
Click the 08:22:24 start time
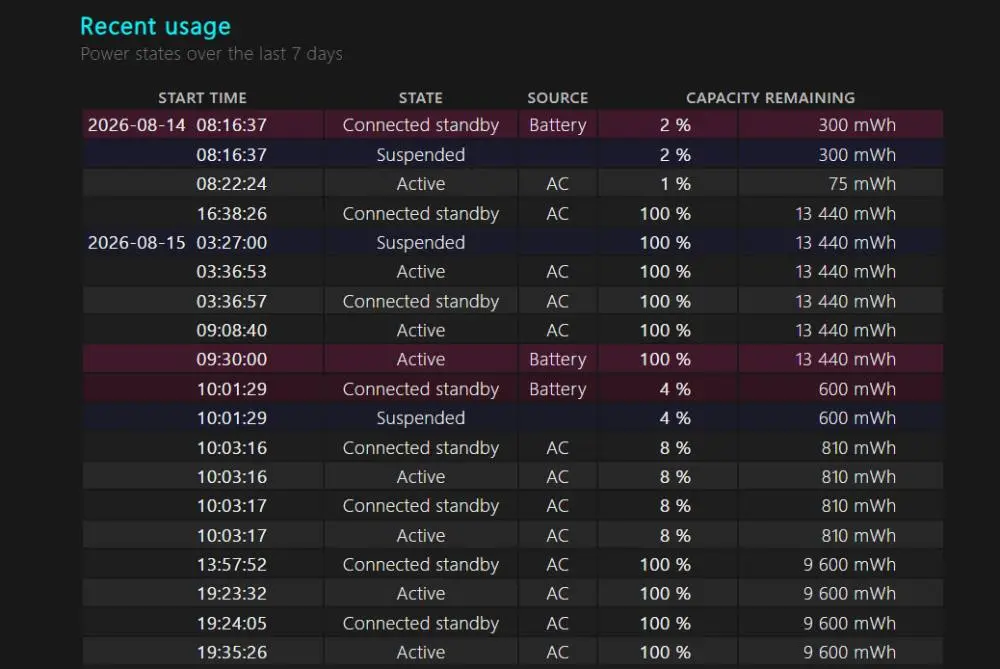click(x=232, y=184)
